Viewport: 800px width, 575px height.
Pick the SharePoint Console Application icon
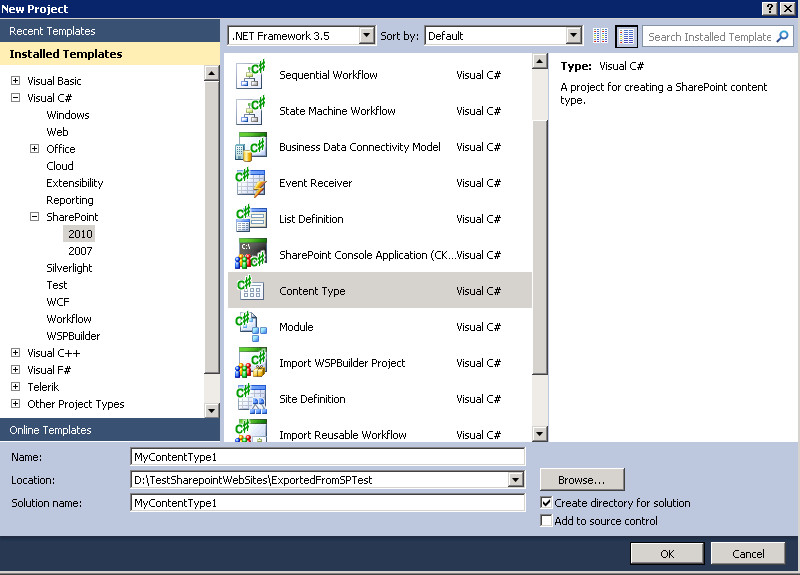click(x=251, y=255)
